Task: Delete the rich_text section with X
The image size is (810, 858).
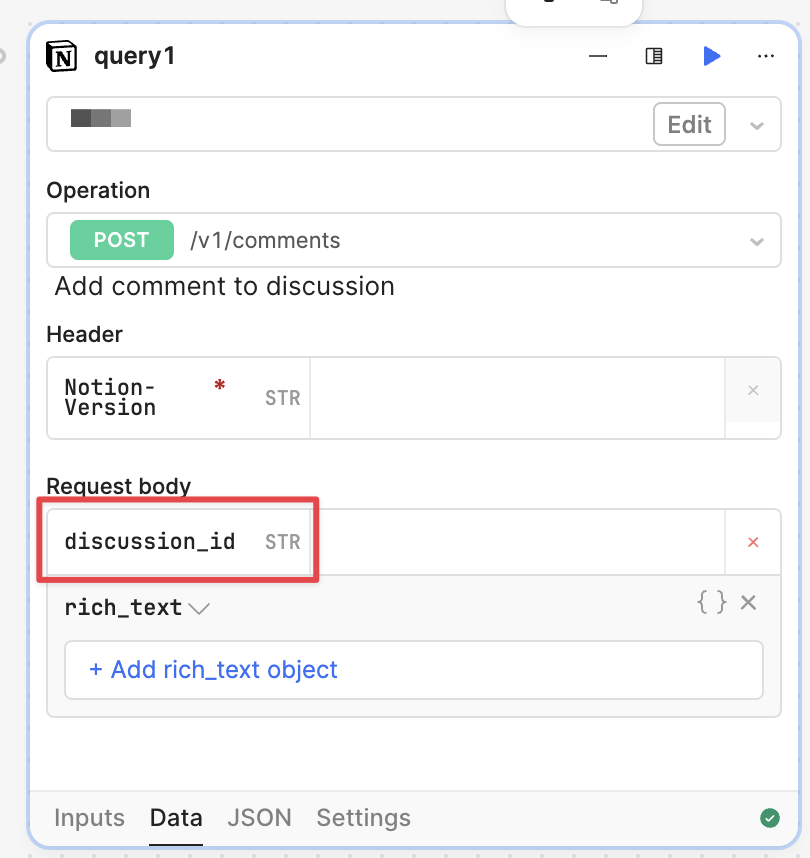Action: click(x=748, y=602)
